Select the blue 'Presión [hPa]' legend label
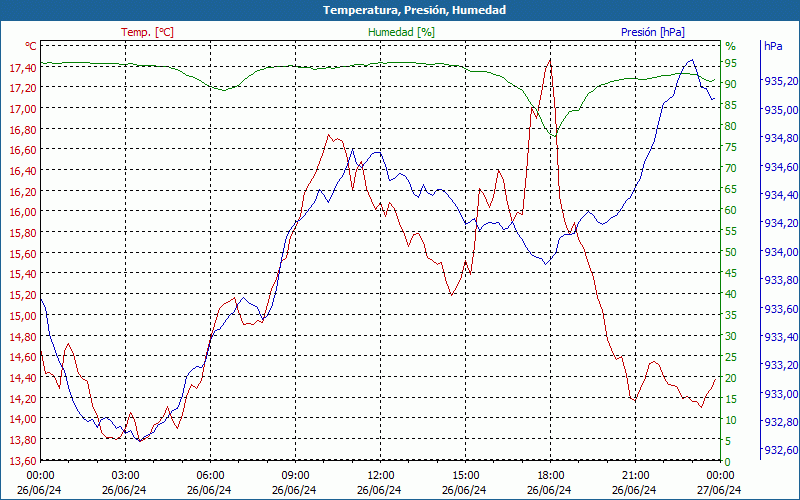 (653, 32)
